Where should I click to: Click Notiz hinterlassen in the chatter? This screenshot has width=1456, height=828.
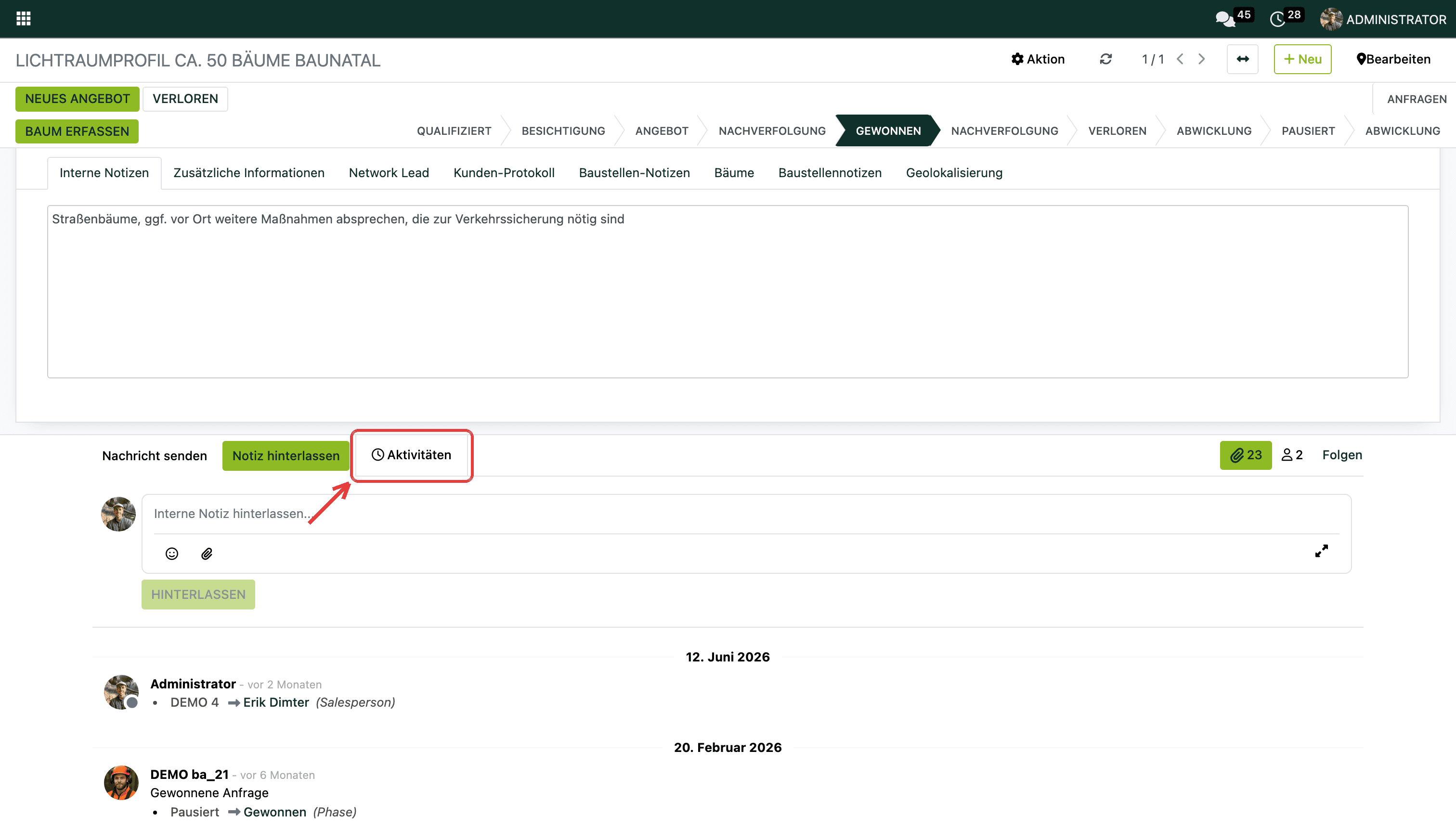click(286, 455)
